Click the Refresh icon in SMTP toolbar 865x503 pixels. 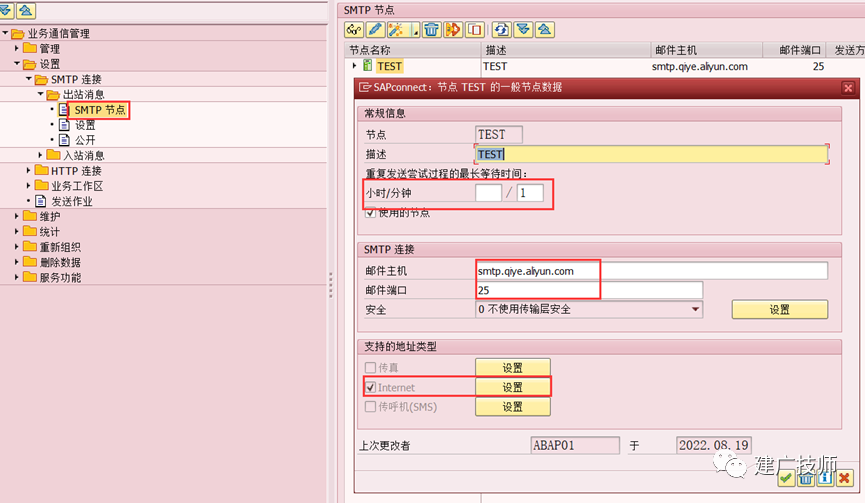tap(501, 30)
